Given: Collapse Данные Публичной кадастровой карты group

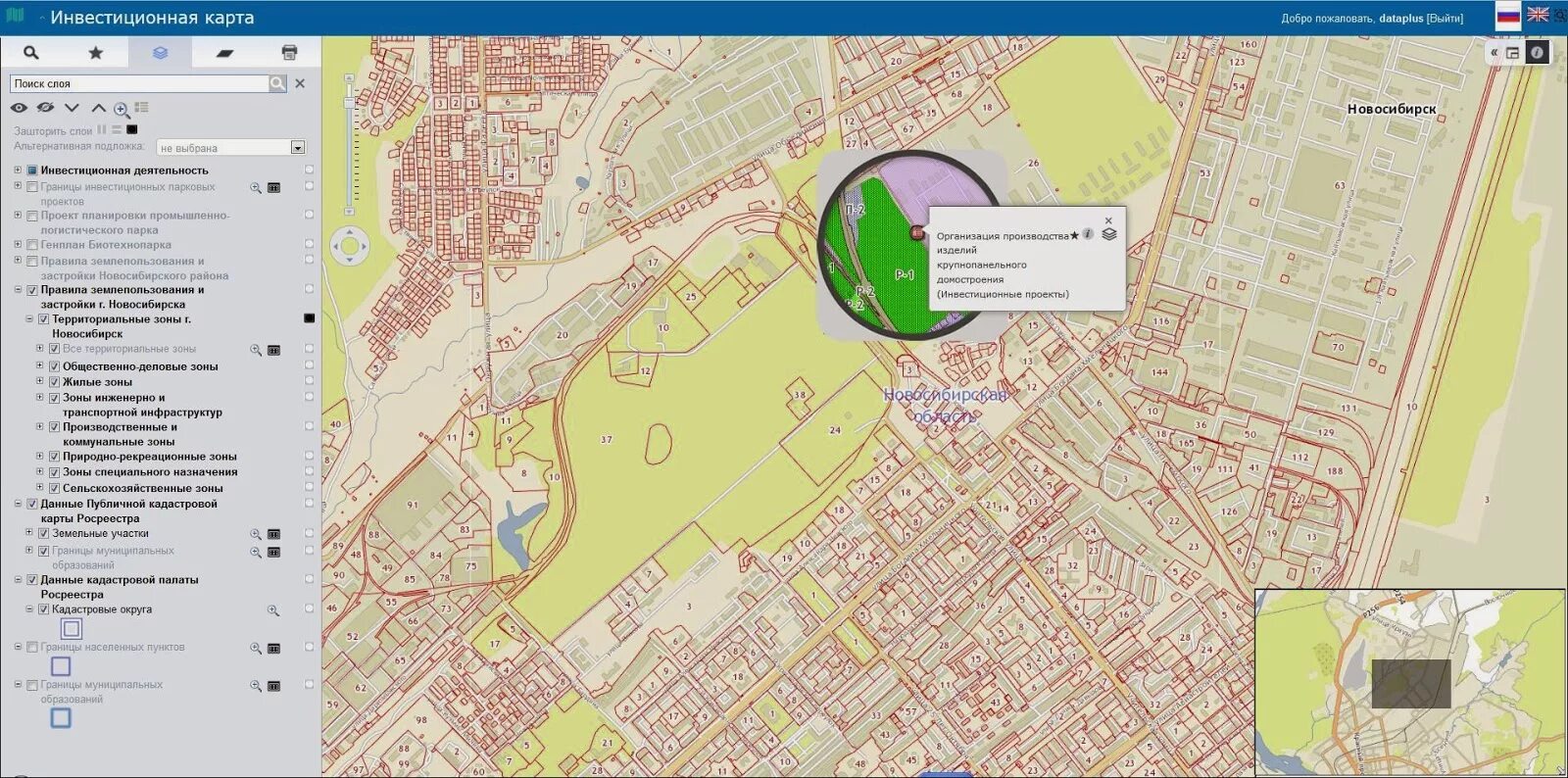Looking at the screenshot, I should 18,504.
